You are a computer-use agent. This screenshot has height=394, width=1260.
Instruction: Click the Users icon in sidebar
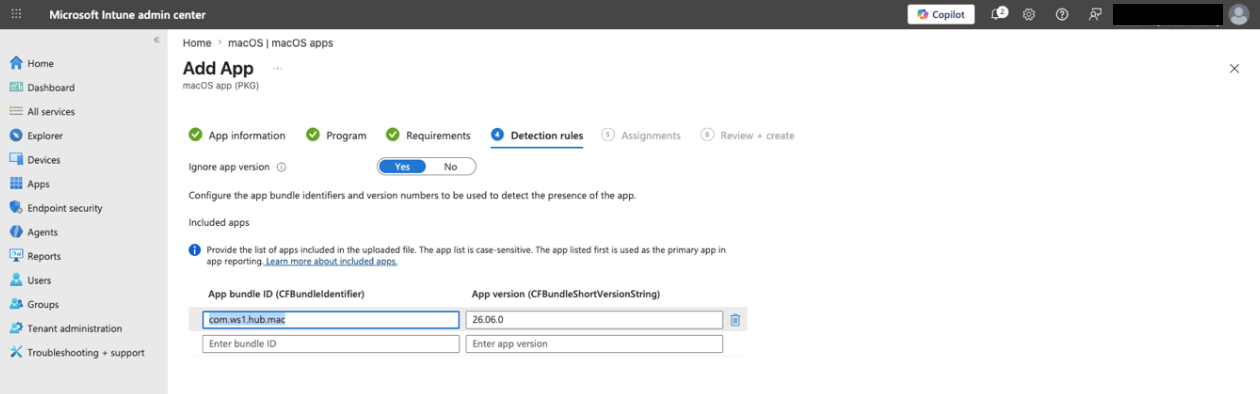click(x=16, y=280)
